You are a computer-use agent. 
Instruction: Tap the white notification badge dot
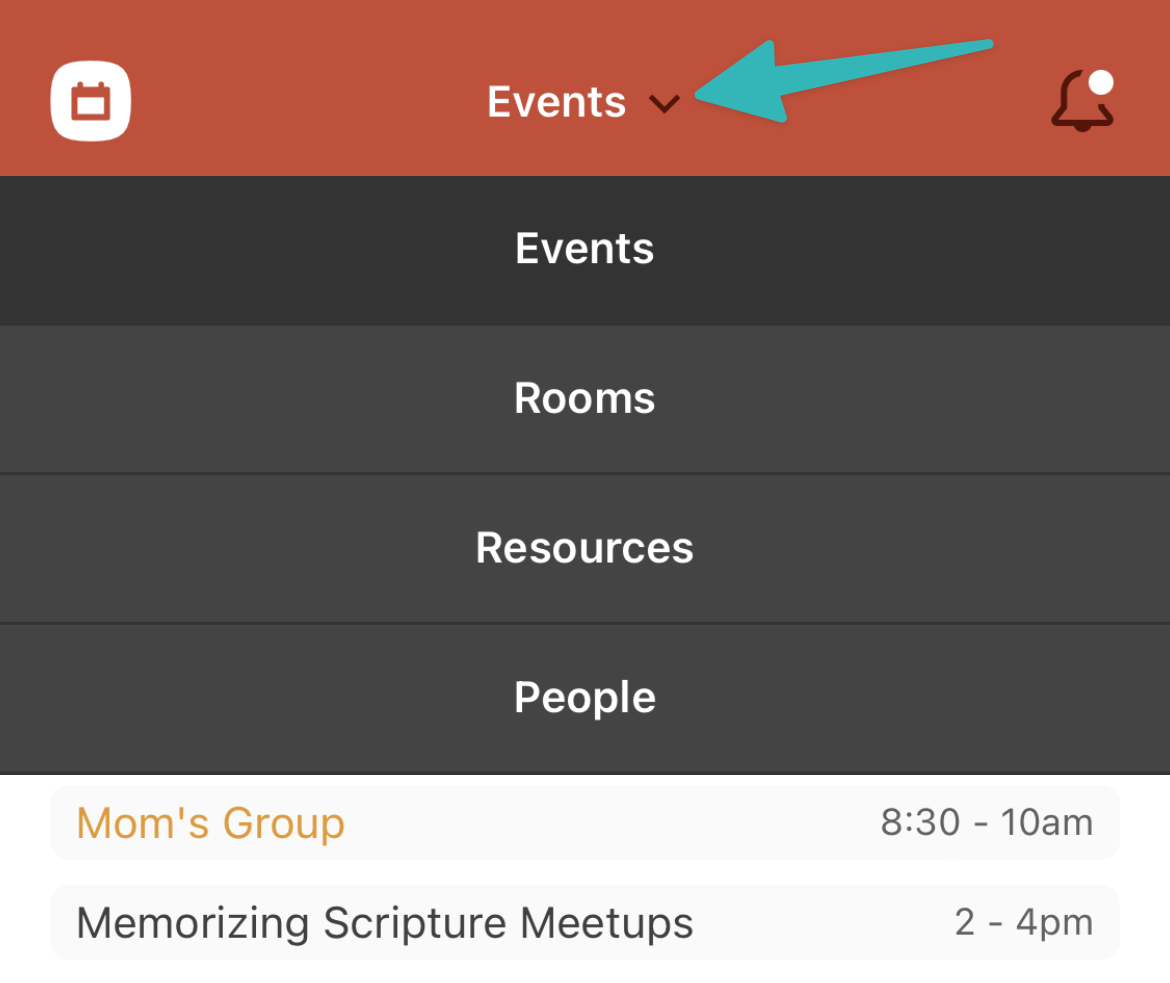(1101, 82)
